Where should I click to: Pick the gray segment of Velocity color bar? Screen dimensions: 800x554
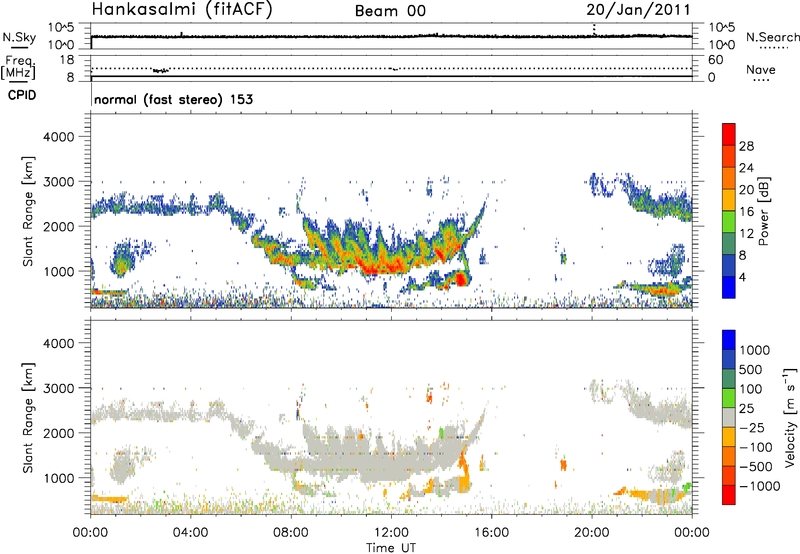729,417
